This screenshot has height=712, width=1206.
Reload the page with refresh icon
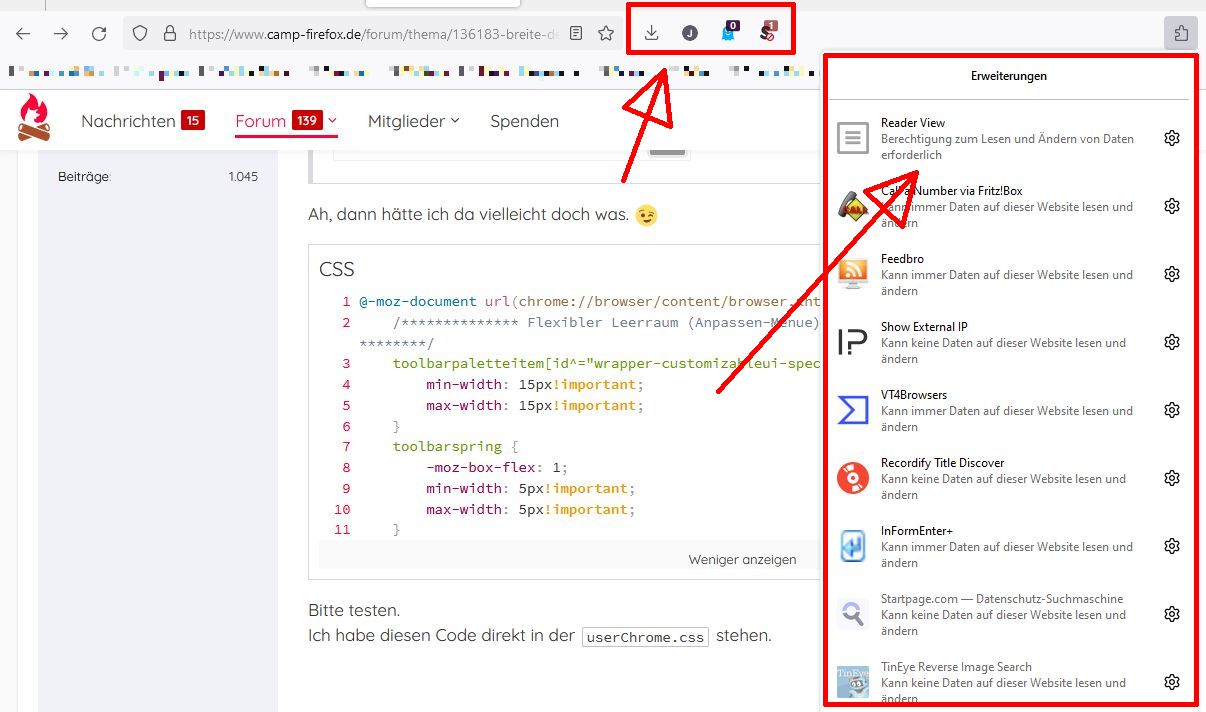point(99,34)
